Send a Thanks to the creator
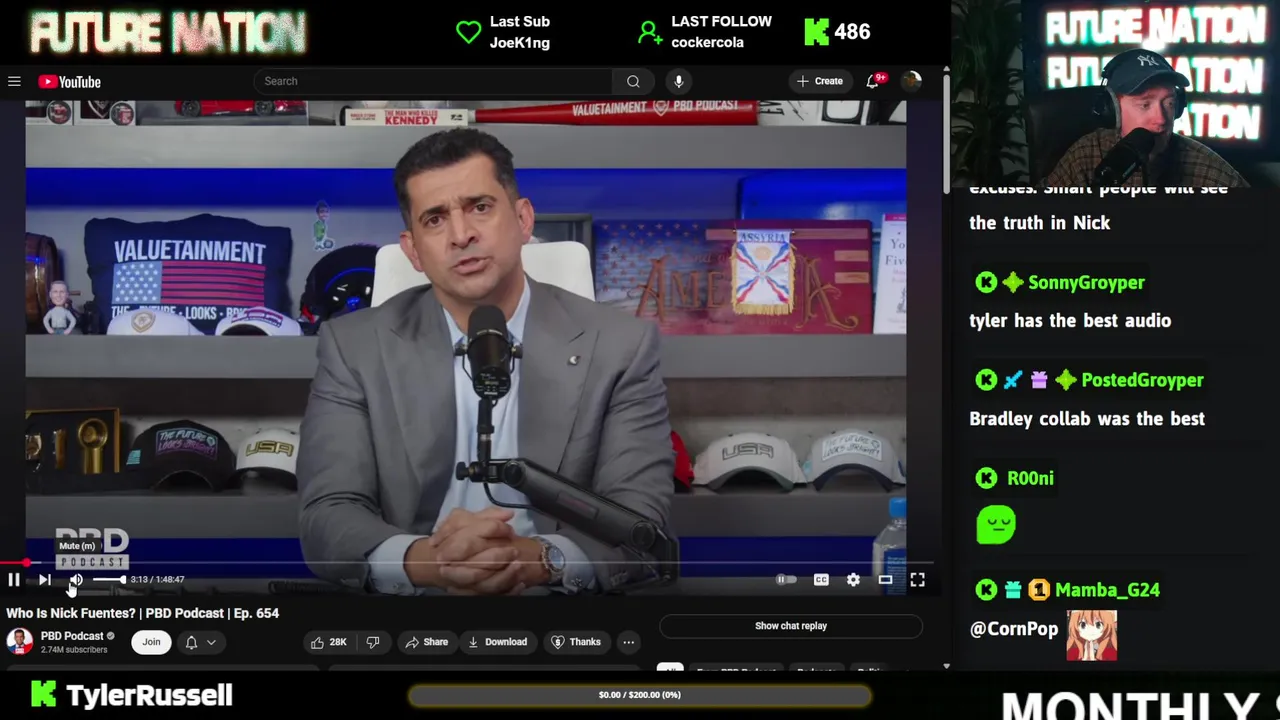The image size is (1280, 720). (x=577, y=642)
